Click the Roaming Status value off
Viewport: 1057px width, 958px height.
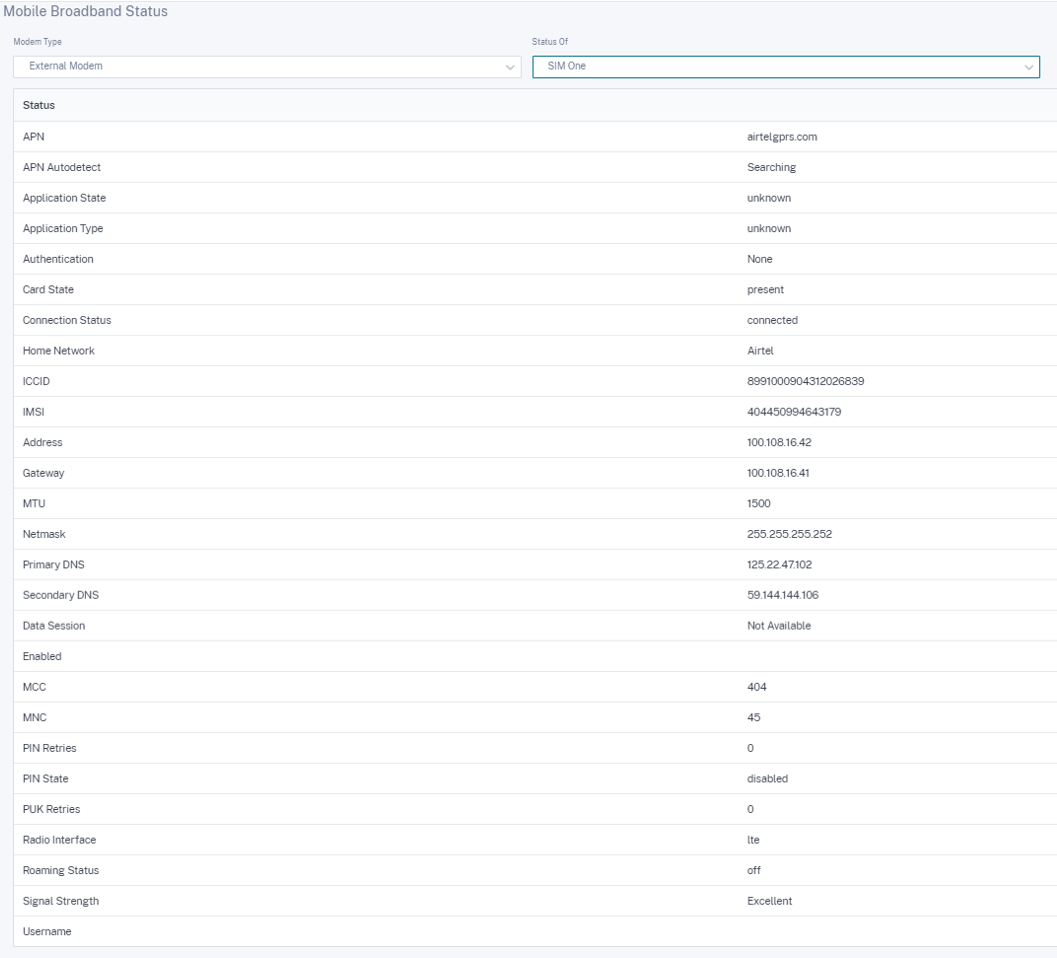(x=754, y=870)
